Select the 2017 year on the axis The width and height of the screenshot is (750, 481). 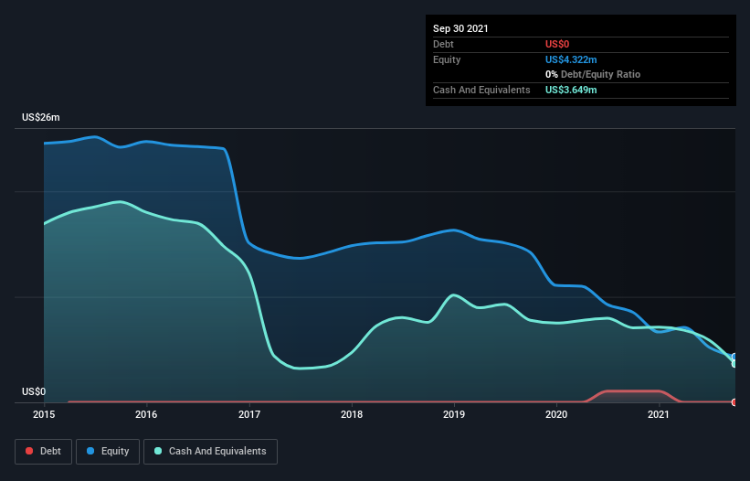pos(249,414)
